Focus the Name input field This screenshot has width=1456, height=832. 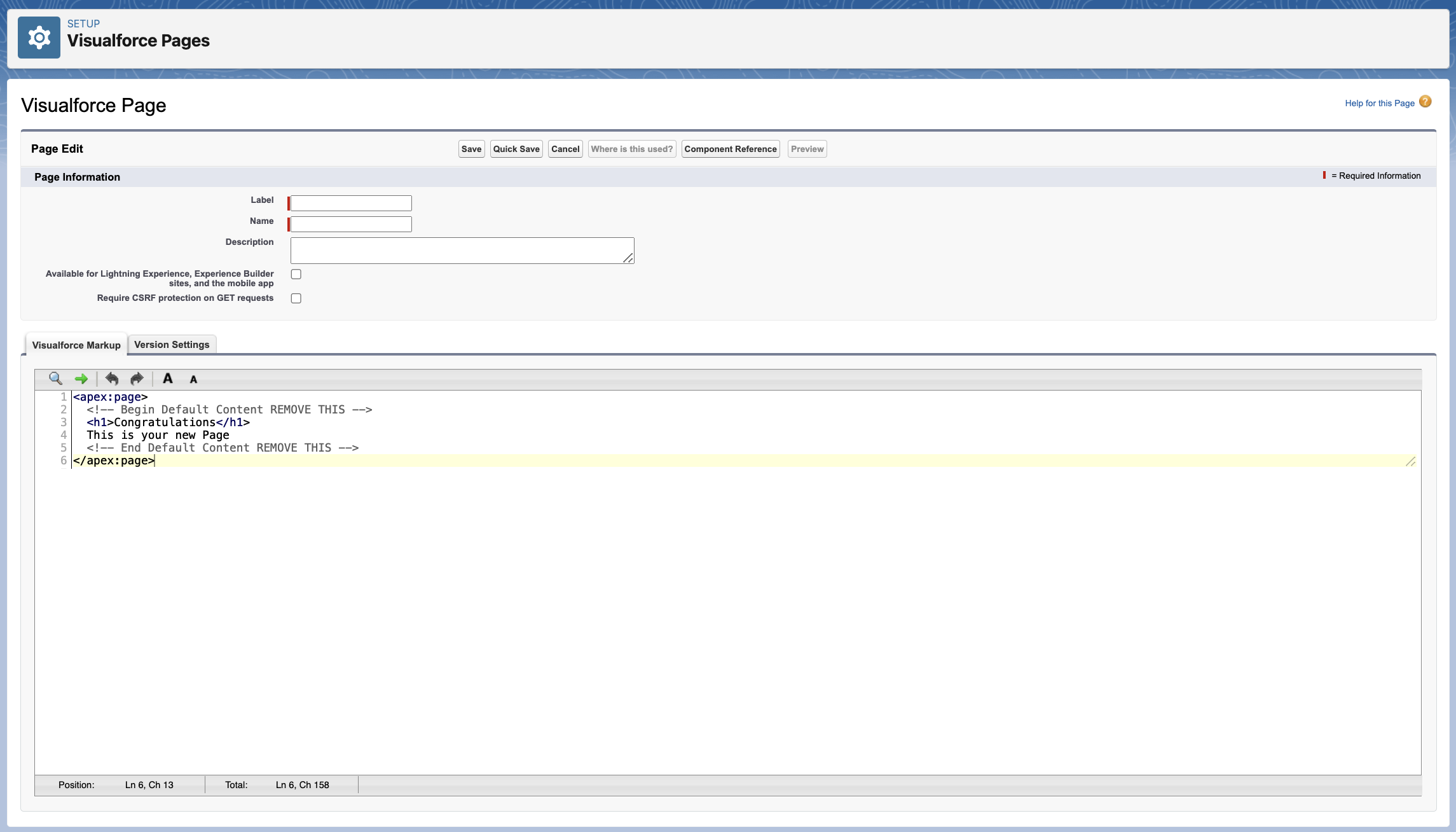tap(351, 224)
